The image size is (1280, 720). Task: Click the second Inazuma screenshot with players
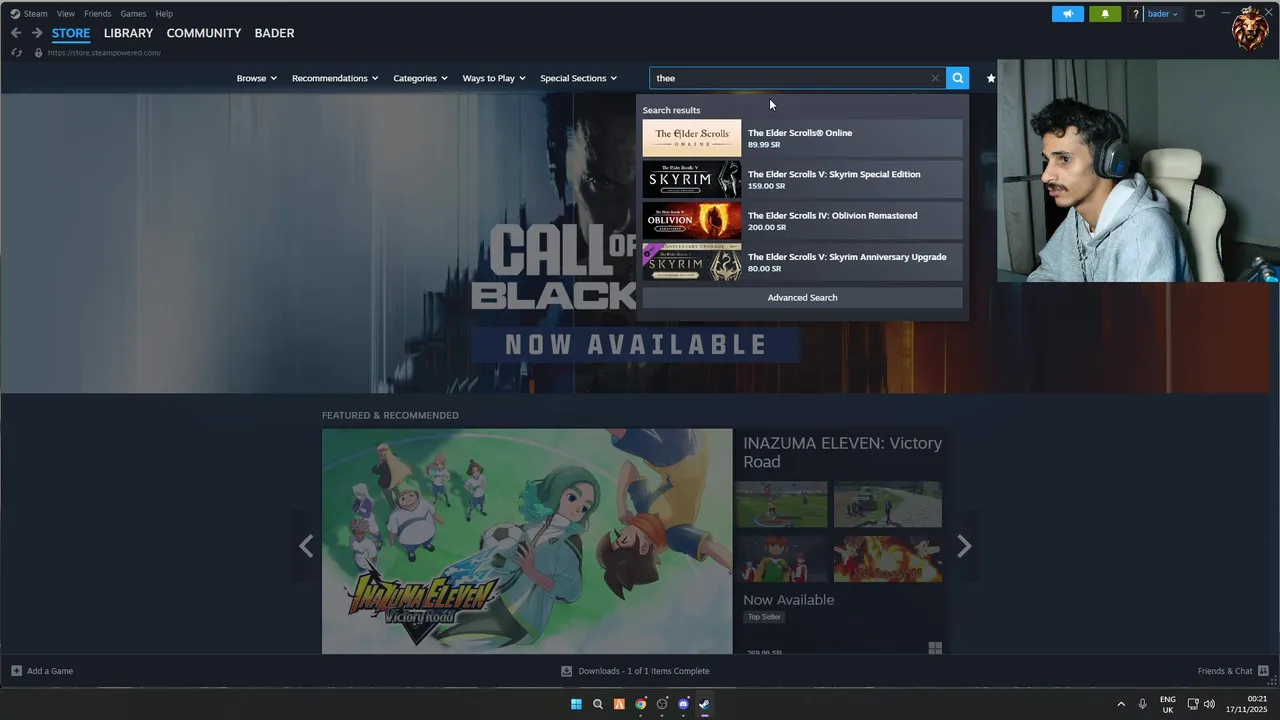888,504
